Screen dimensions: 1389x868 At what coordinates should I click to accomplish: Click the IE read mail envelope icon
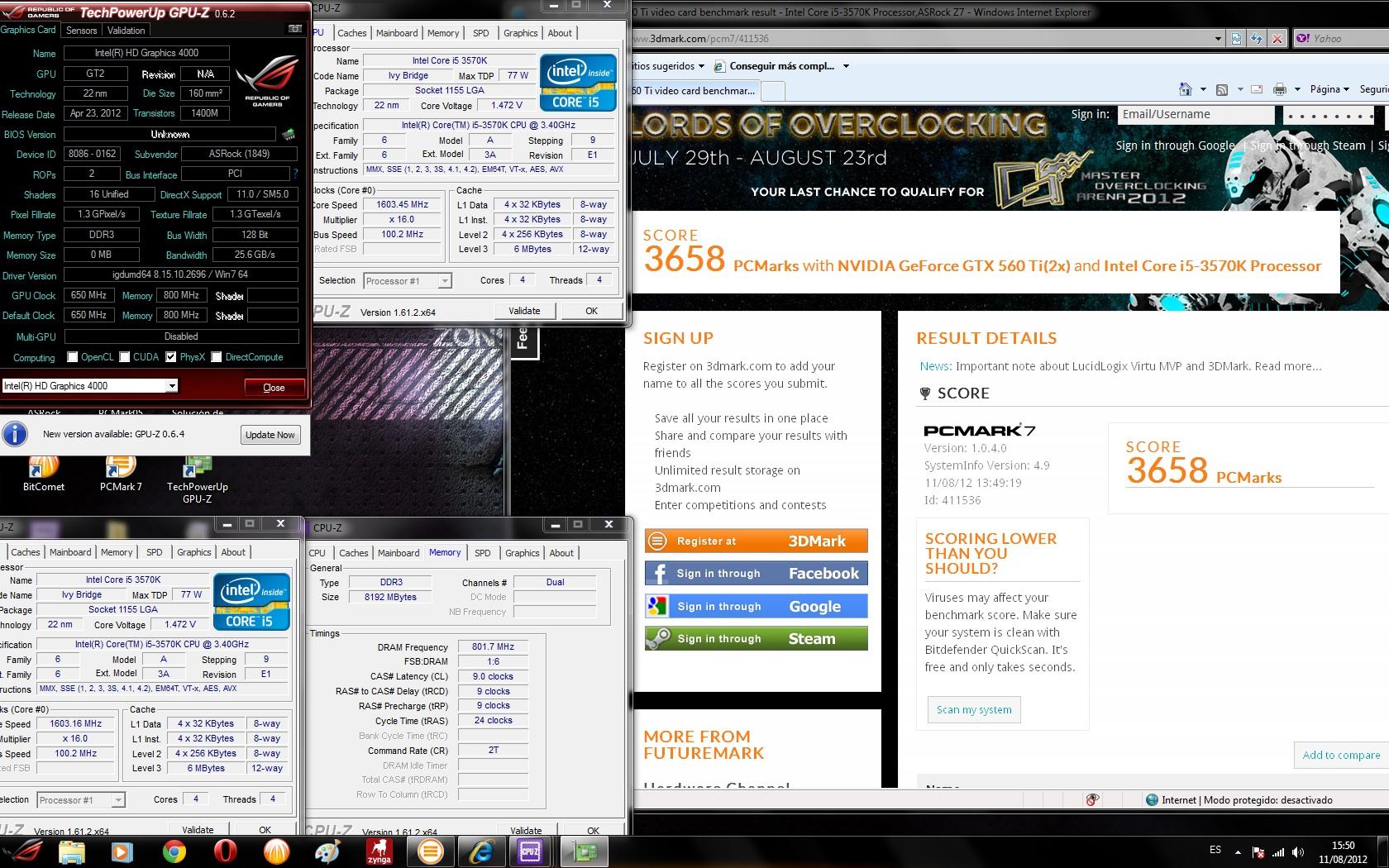click(1256, 89)
